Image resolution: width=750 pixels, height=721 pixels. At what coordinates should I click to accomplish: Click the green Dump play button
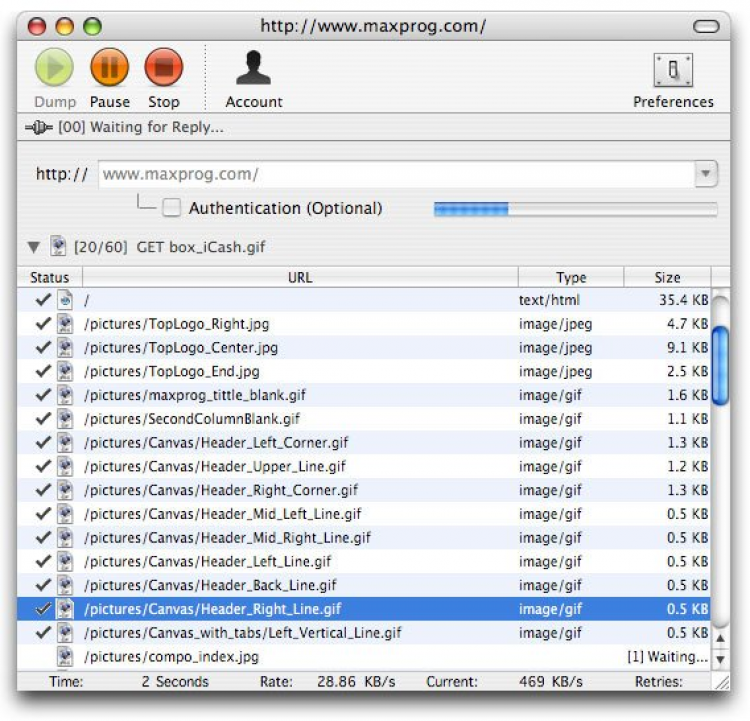click(x=54, y=67)
